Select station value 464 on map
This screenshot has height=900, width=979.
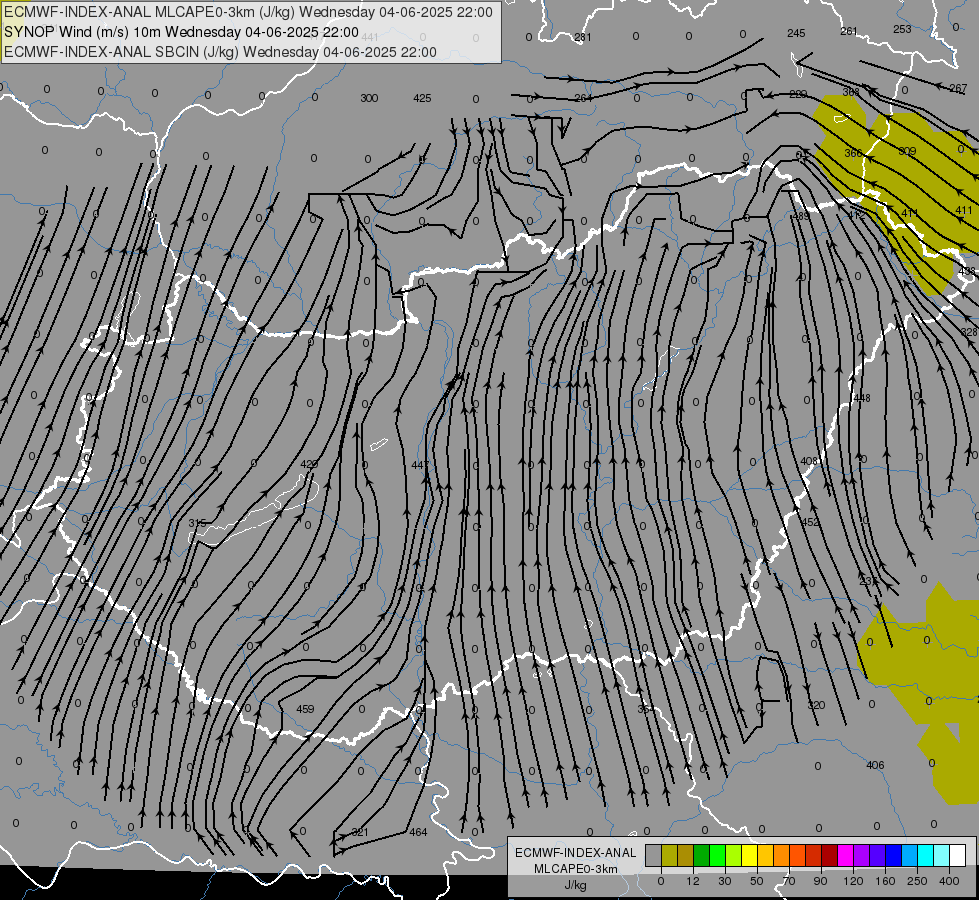click(x=418, y=832)
